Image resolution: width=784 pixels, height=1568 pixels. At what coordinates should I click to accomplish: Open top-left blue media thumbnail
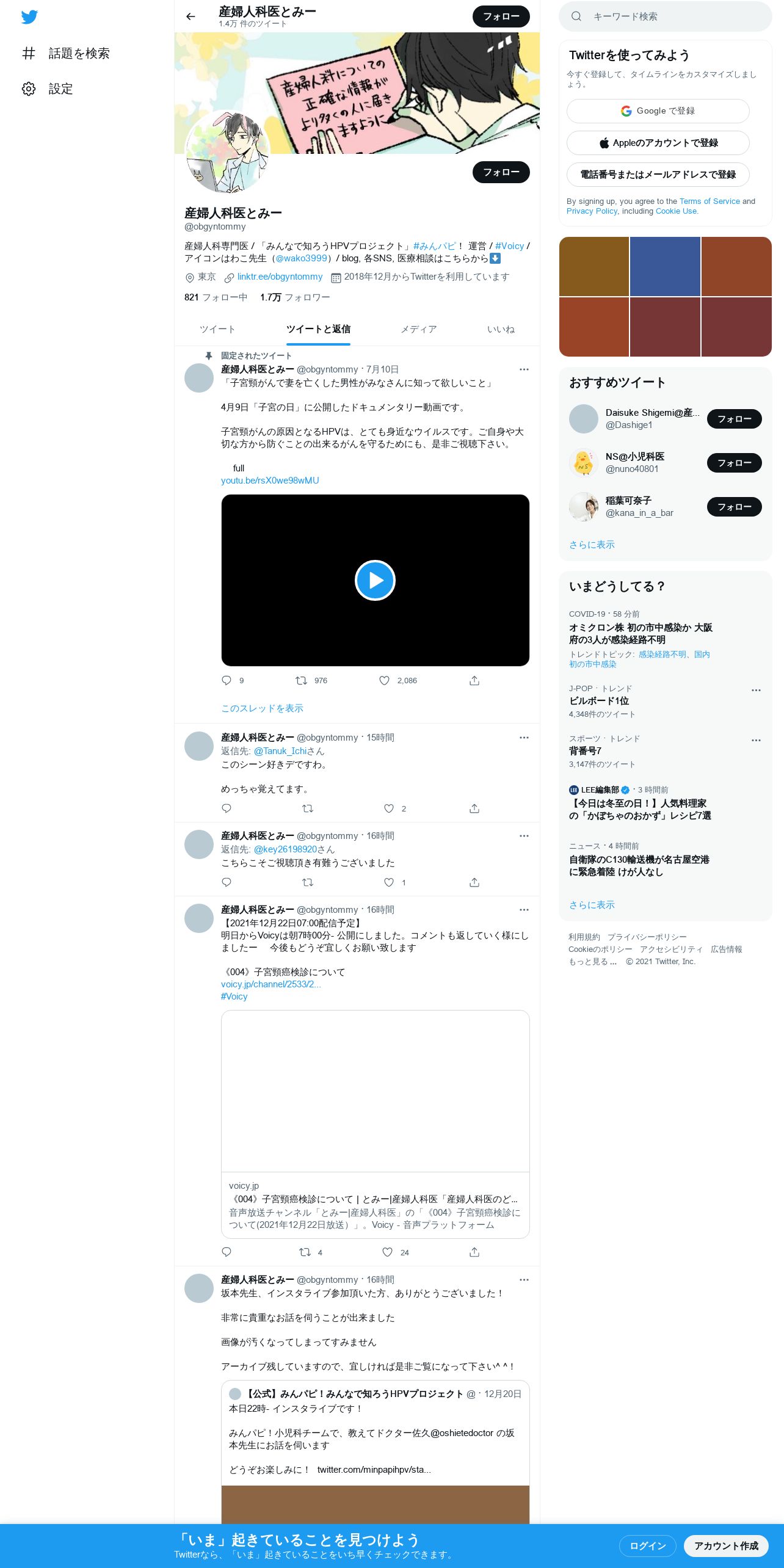coord(665,266)
